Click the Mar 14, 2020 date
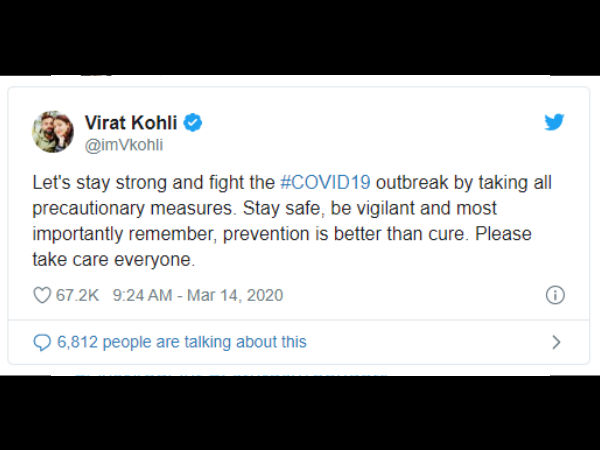The image size is (600, 450). tap(235, 295)
